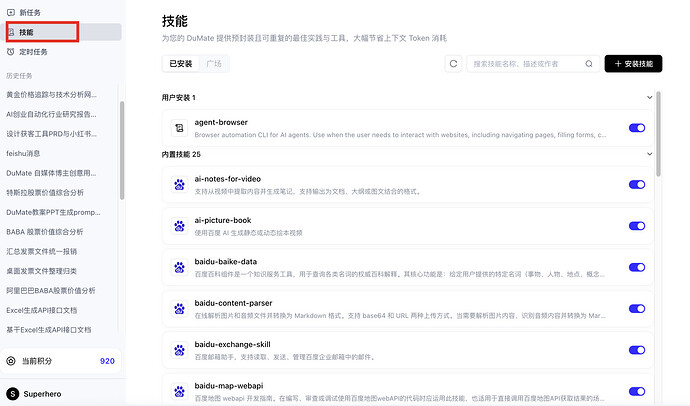
Task: Click the baidu-exchange-skill paw icon
Action: click(x=178, y=348)
